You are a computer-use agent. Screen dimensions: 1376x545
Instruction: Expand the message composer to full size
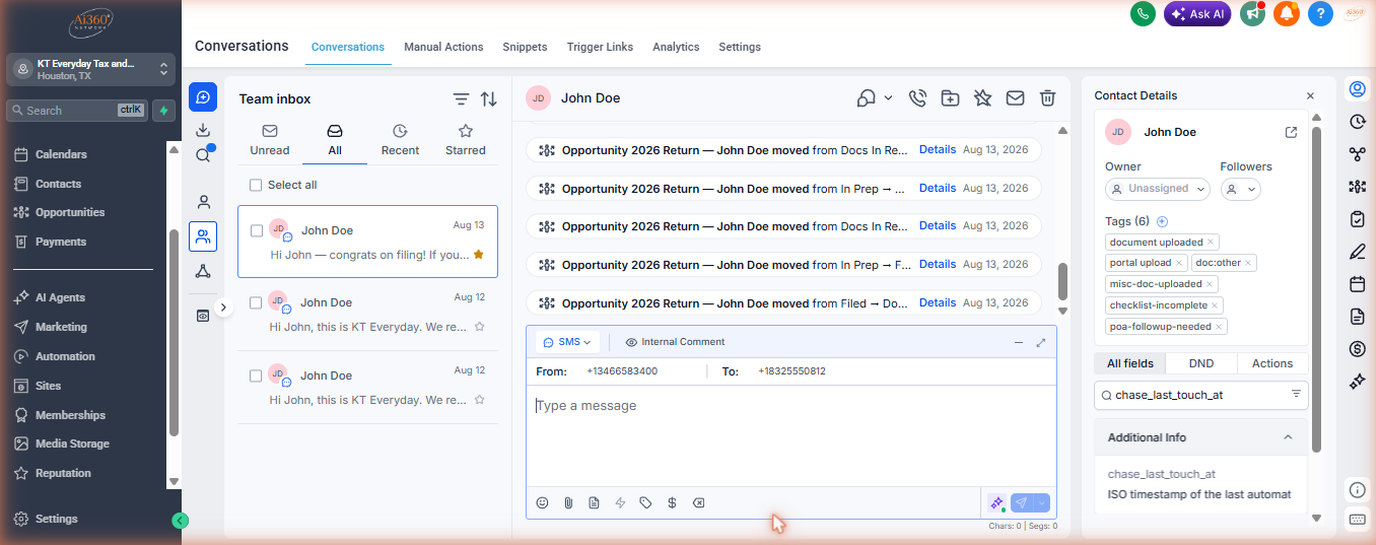tap(1041, 342)
